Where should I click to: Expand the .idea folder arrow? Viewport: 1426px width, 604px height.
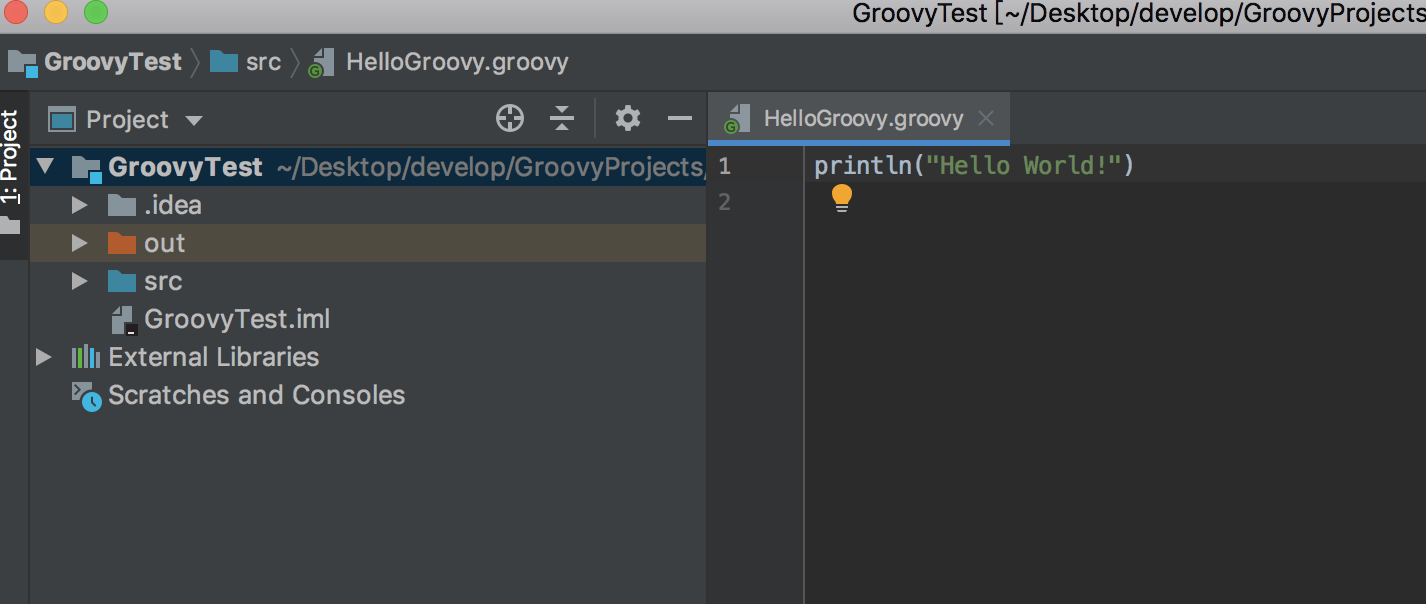tap(80, 205)
